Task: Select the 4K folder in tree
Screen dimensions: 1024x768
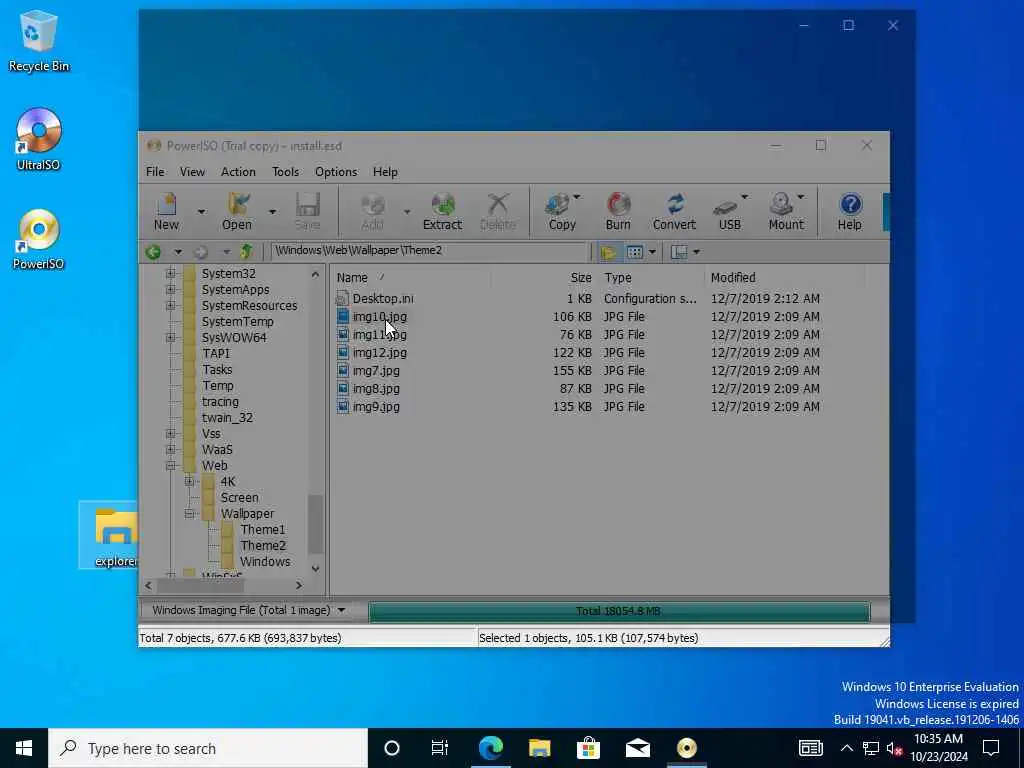Action: click(227, 482)
